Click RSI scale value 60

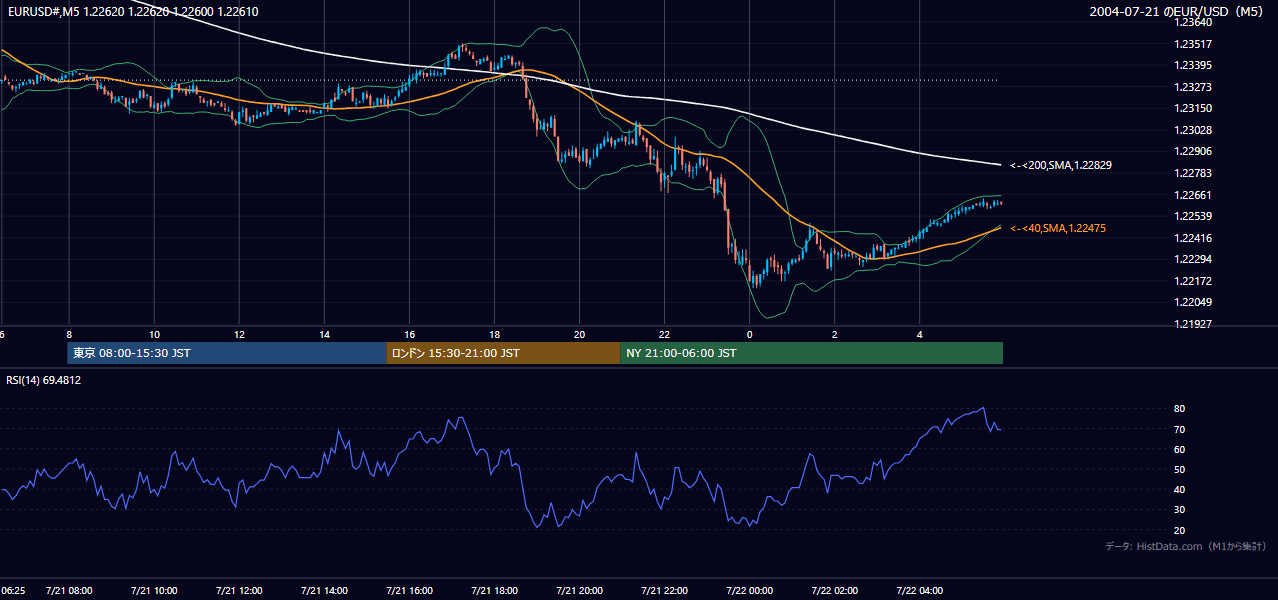pyautogui.click(x=1180, y=449)
